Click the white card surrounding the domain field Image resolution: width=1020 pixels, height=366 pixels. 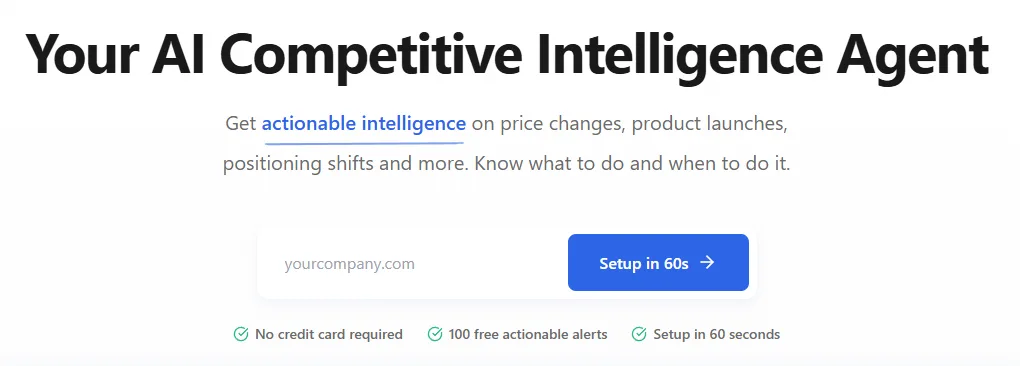coord(507,263)
